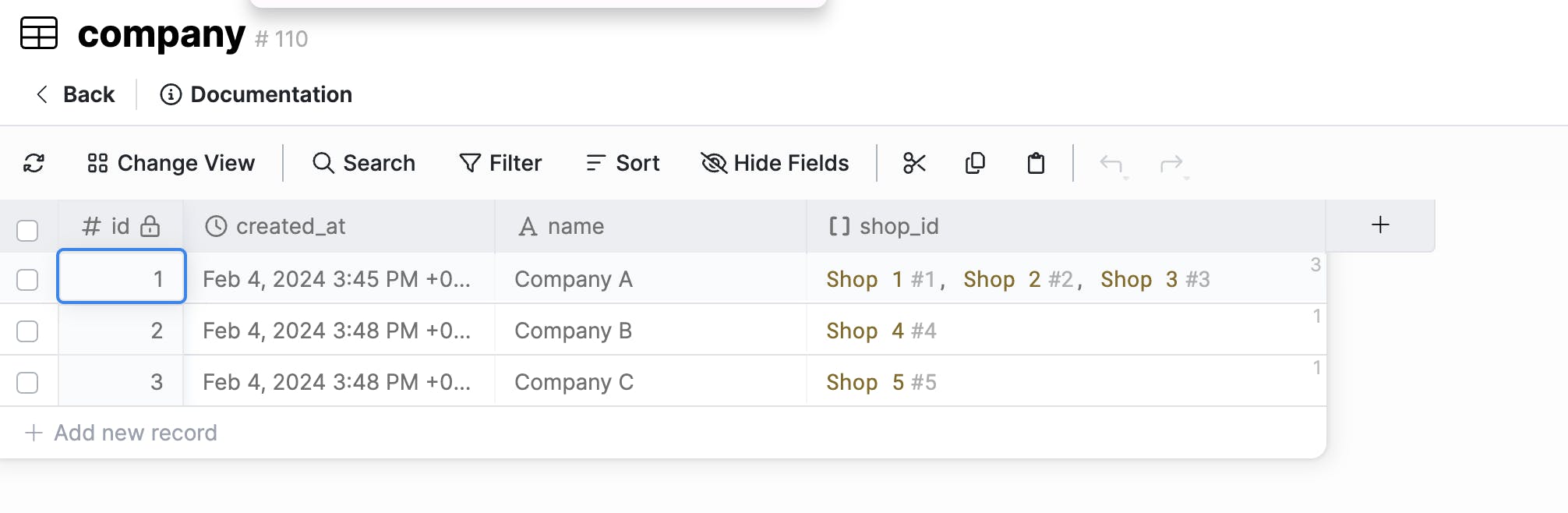
Task: Click the clipboard paste icon
Action: click(x=1036, y=163)
